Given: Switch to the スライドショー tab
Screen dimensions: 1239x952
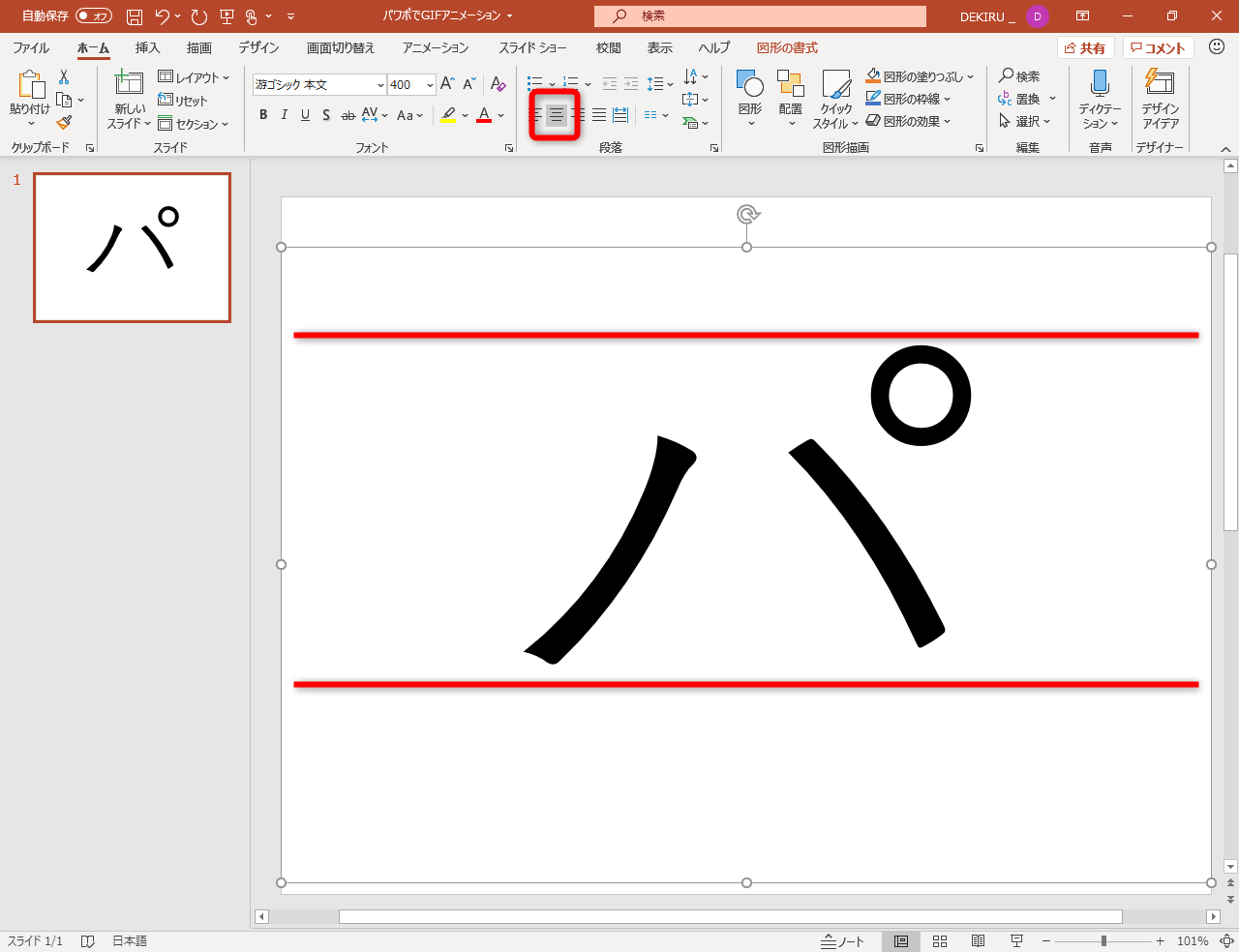Looking at the screenshot, I should (x=533, y=47).
